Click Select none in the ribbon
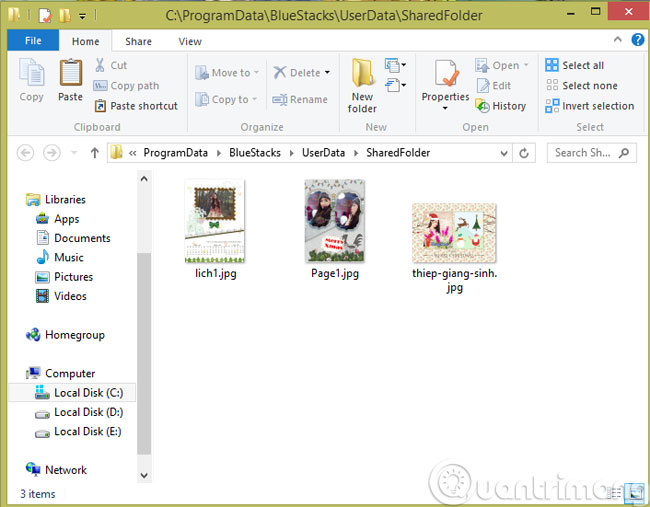This screenshot has width=650, height=507. click(582, 85)
